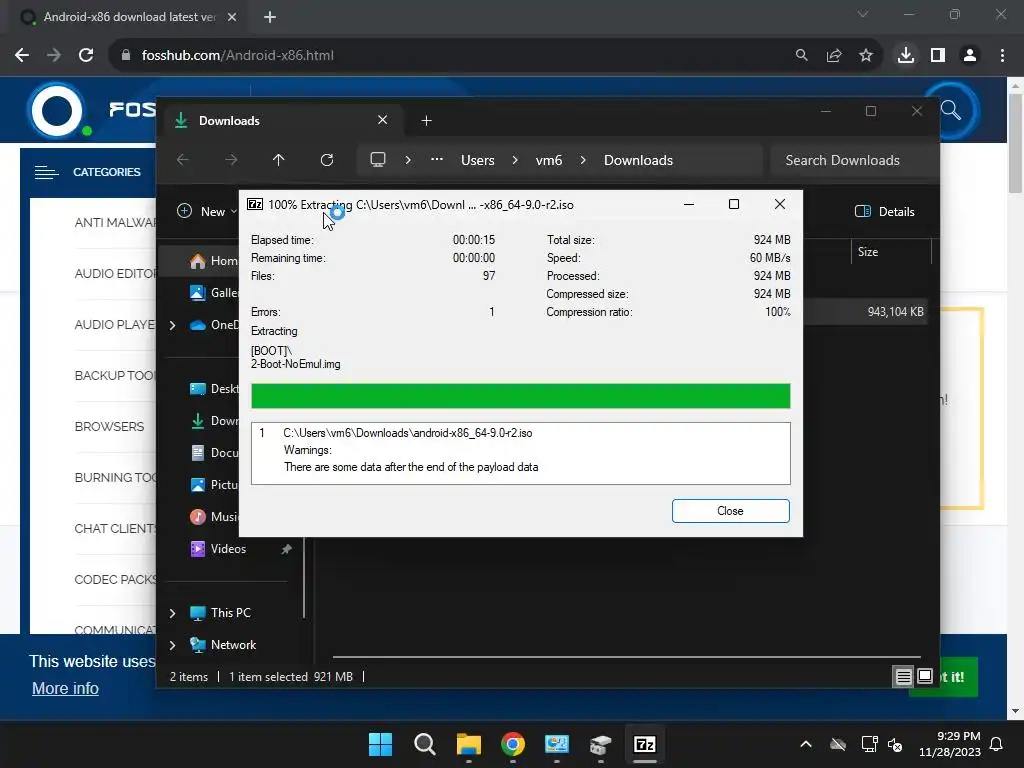Bookmark this page with the star icon

[x=866, y=56]
